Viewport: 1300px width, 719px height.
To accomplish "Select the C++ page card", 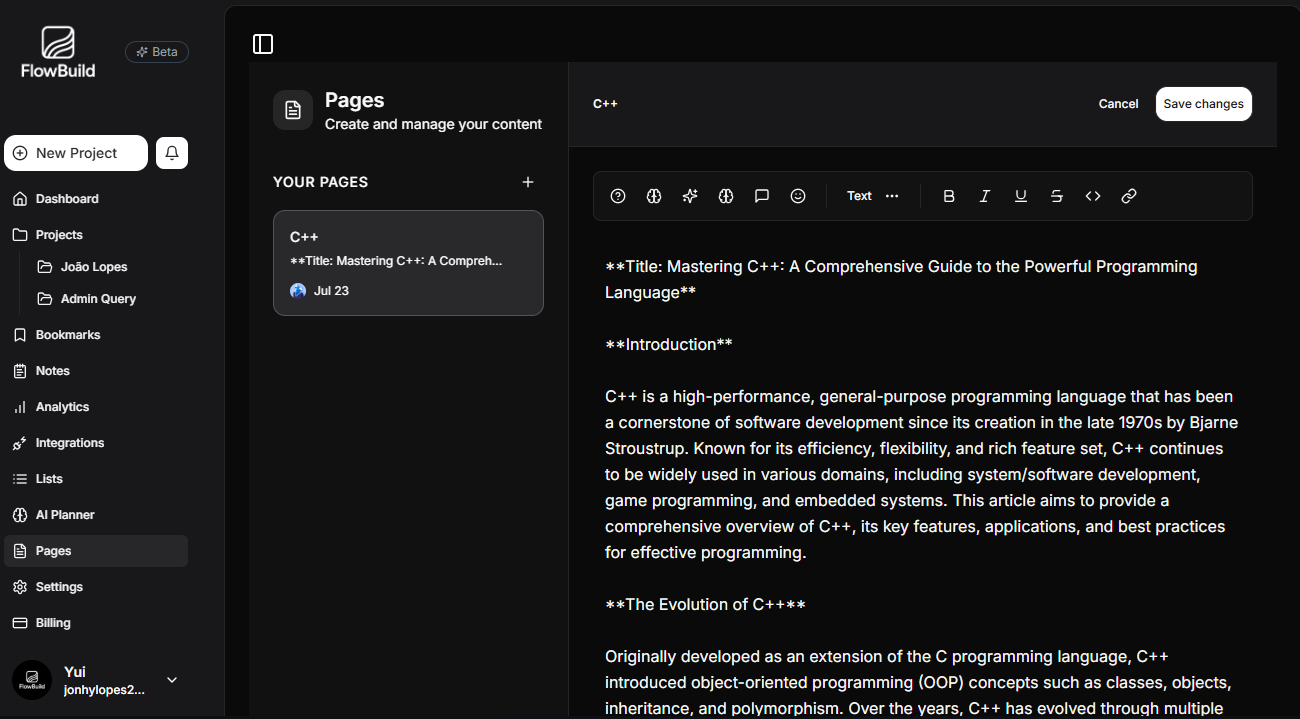I will tap(408, 263).
